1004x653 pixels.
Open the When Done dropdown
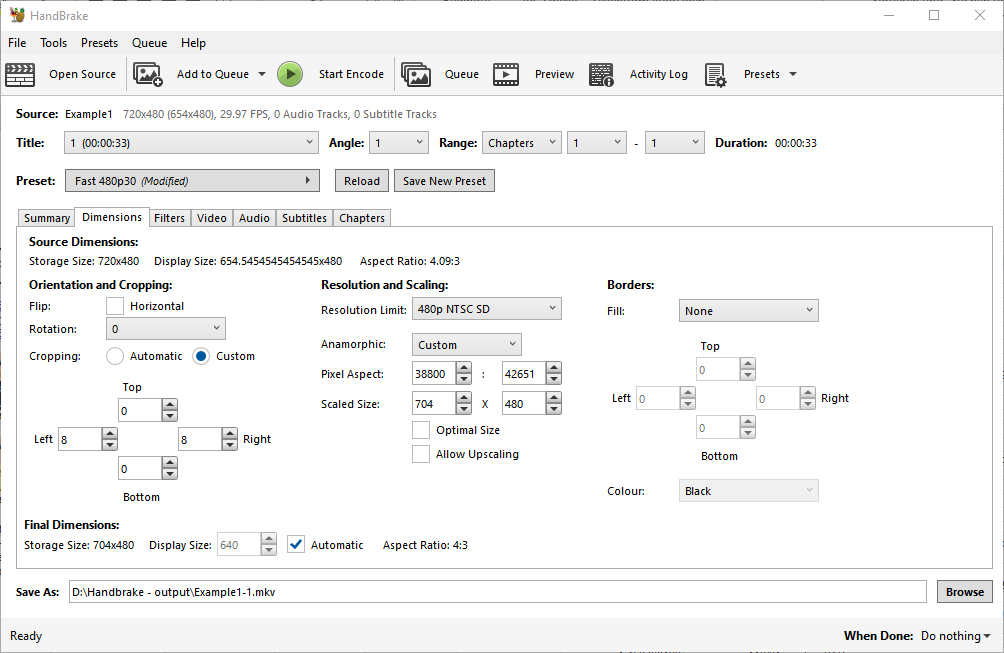coord(956,636)
